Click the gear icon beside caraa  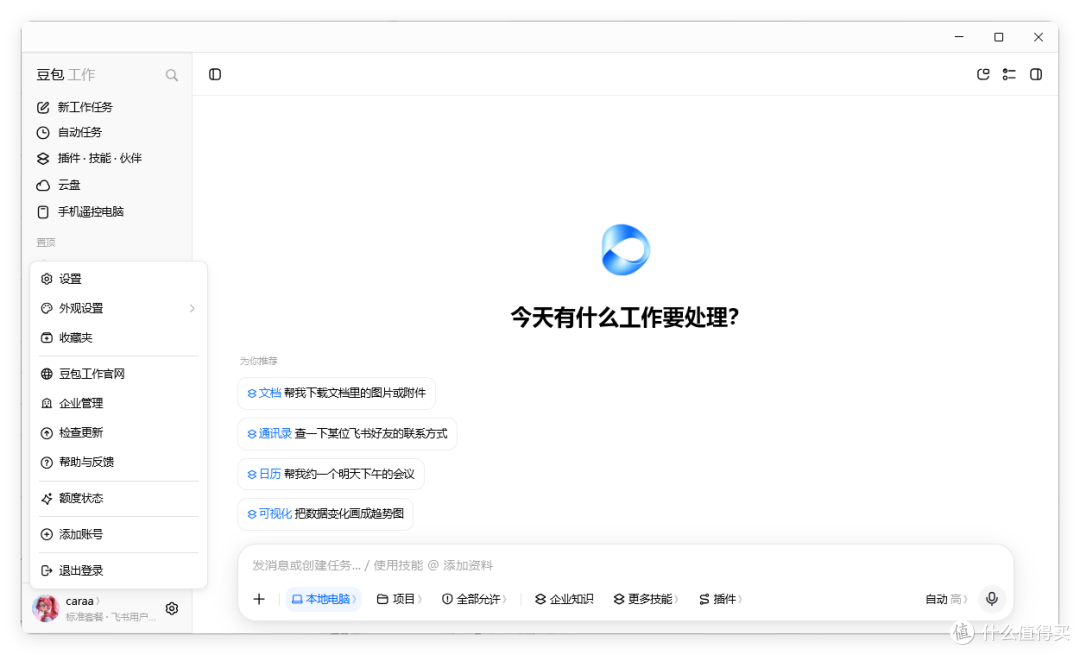[172, 609]
